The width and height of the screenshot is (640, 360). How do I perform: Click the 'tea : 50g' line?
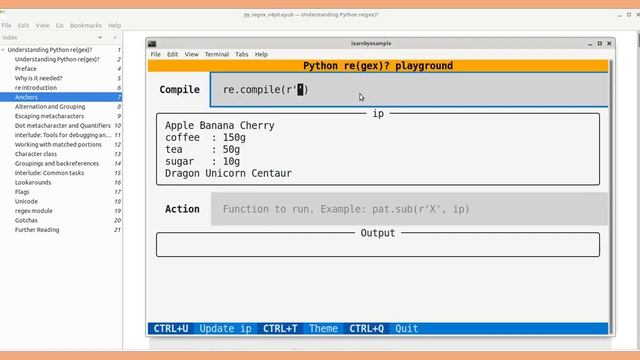202,149
